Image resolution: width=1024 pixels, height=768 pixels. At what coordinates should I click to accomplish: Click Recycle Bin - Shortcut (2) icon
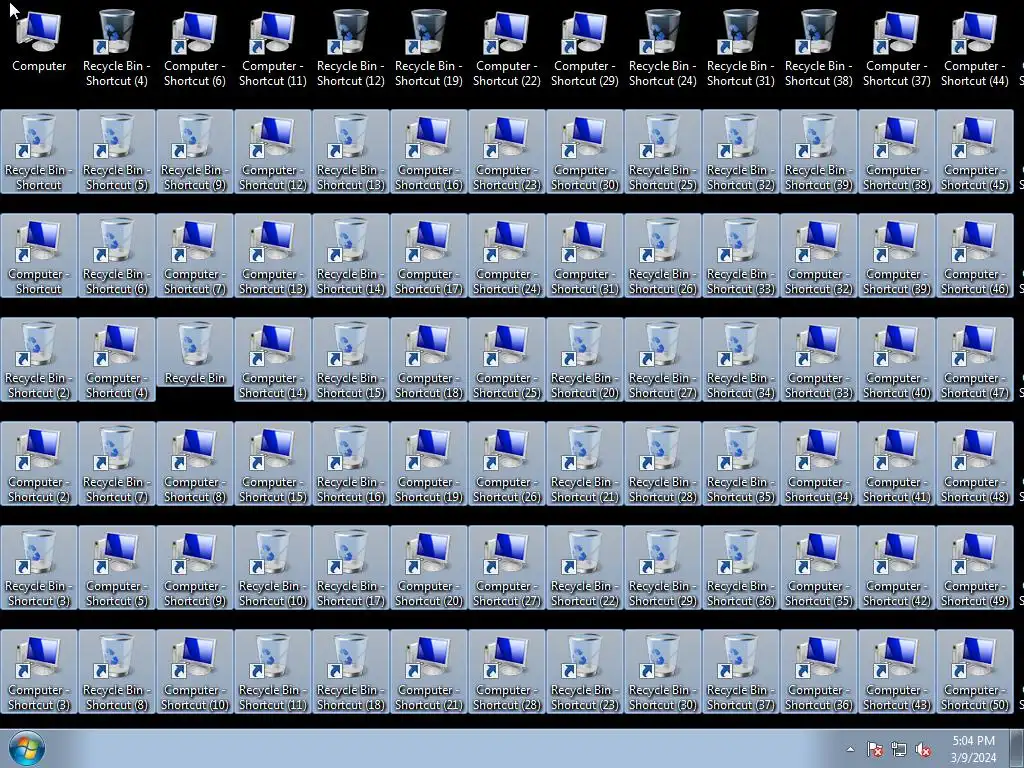point(39,359)
